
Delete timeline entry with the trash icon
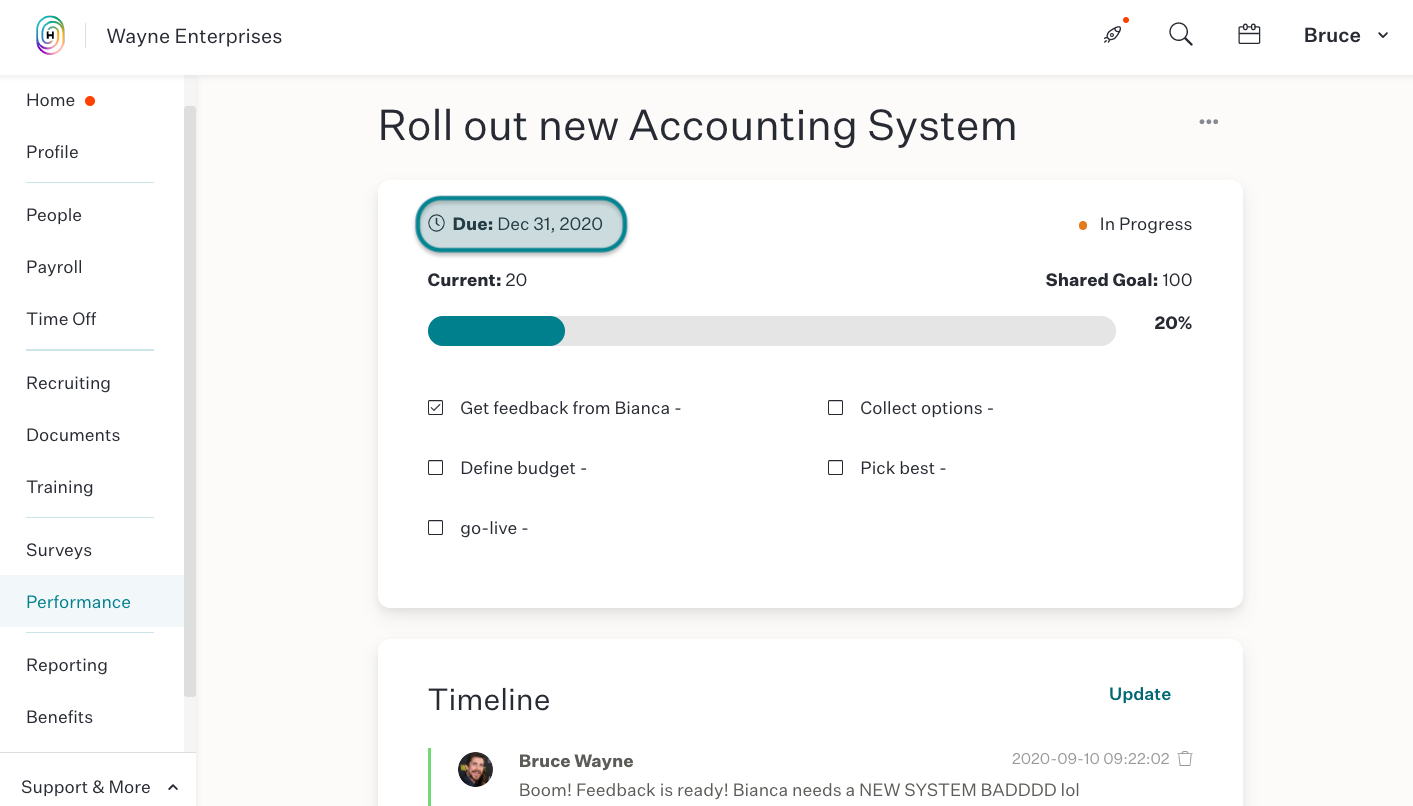[1185, 759]
